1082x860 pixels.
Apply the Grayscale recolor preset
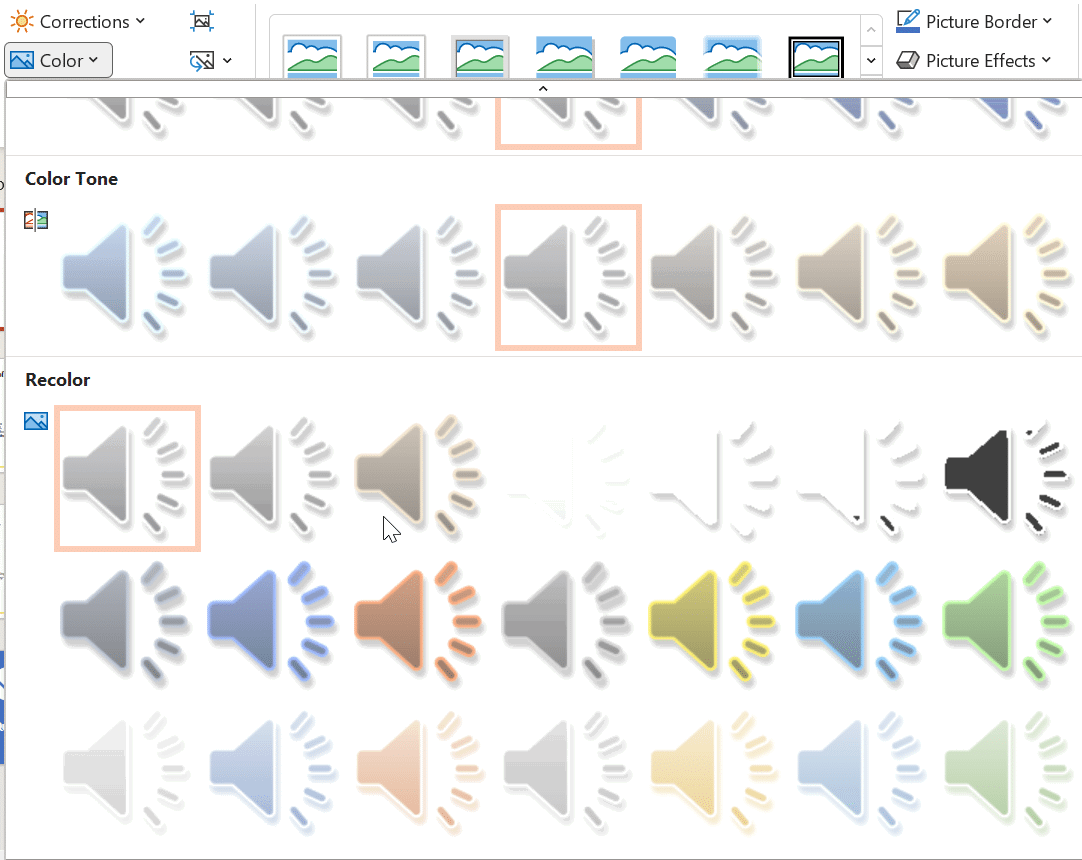274,478
